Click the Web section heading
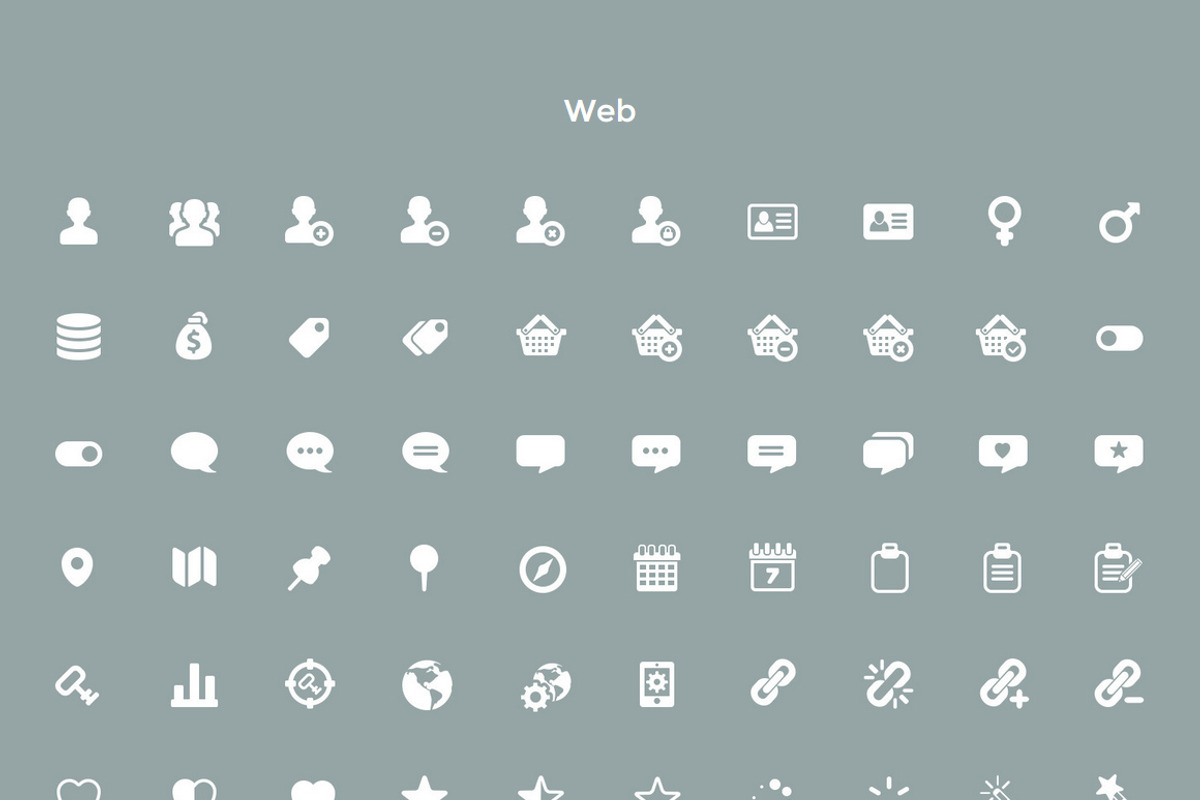The image size is (1200, 800). point(600,110)
